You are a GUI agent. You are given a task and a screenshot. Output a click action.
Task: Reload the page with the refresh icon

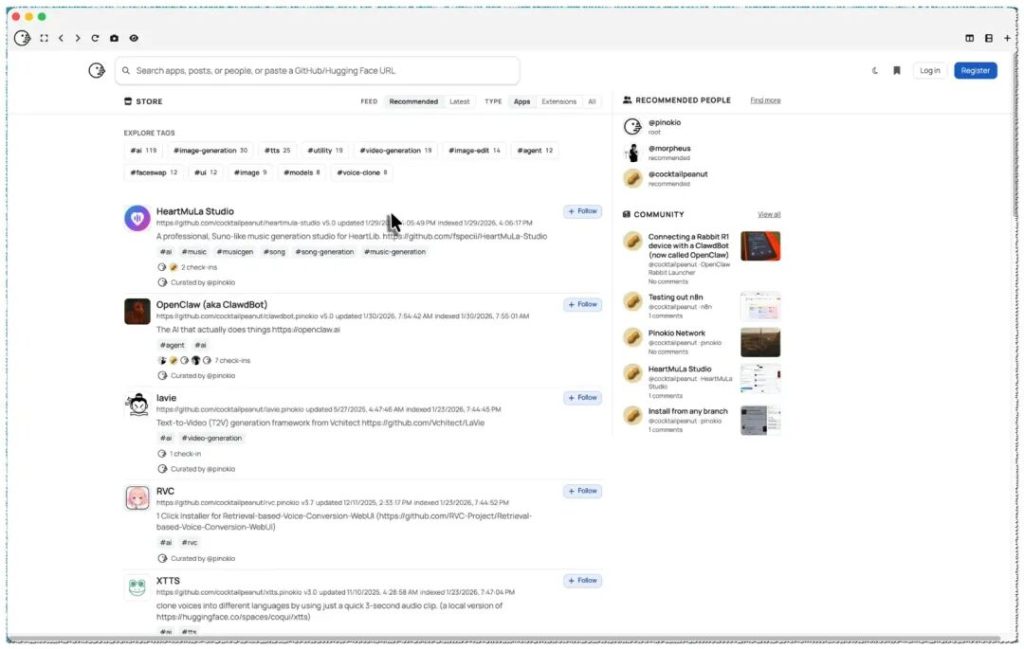coord(95,39)
